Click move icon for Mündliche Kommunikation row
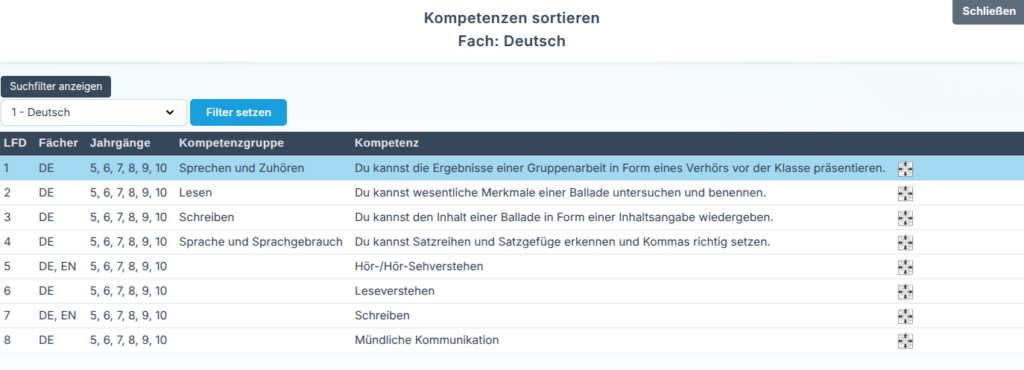 click(x=905, y=341)
